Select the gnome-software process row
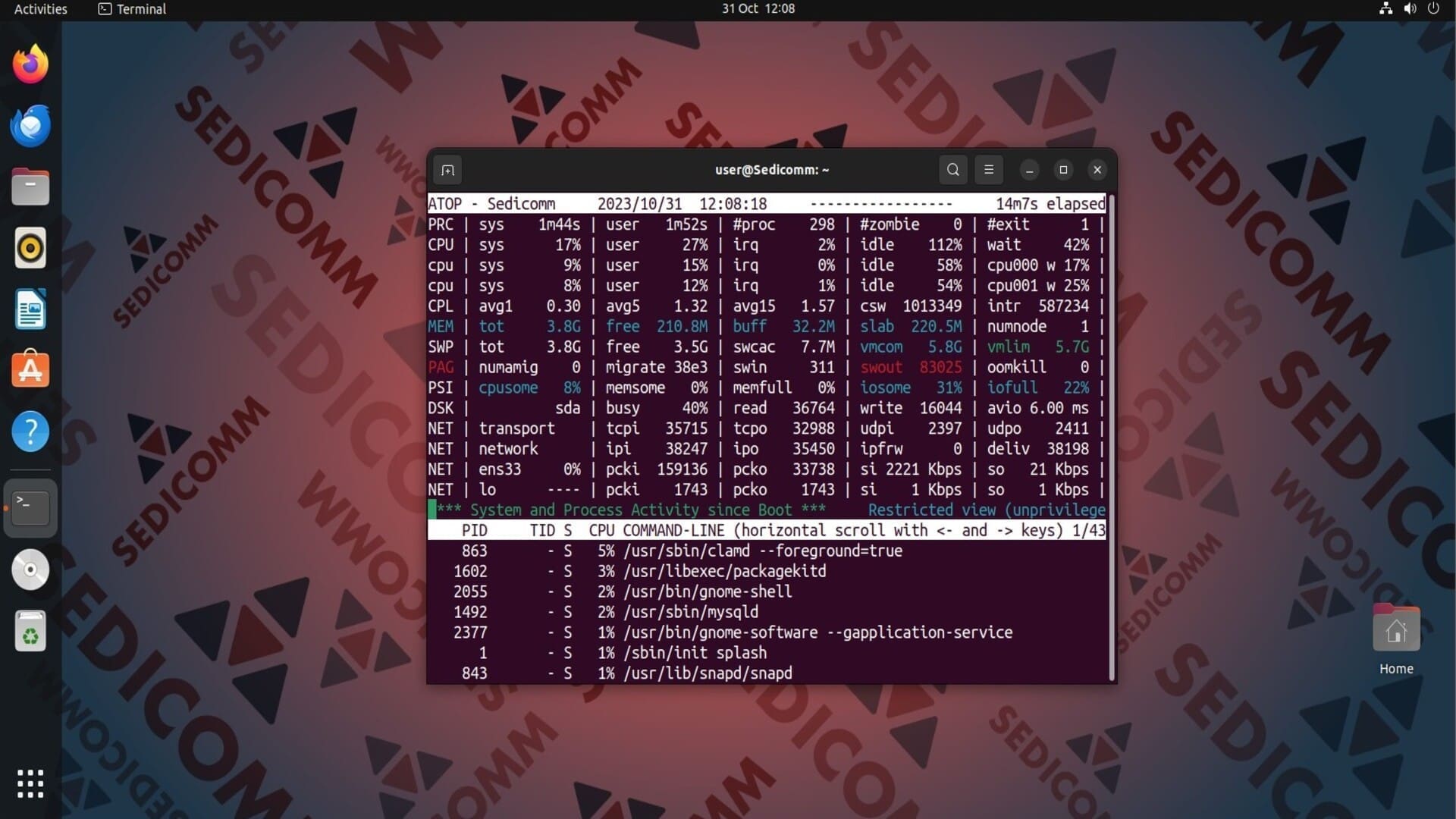 [767, 632]
